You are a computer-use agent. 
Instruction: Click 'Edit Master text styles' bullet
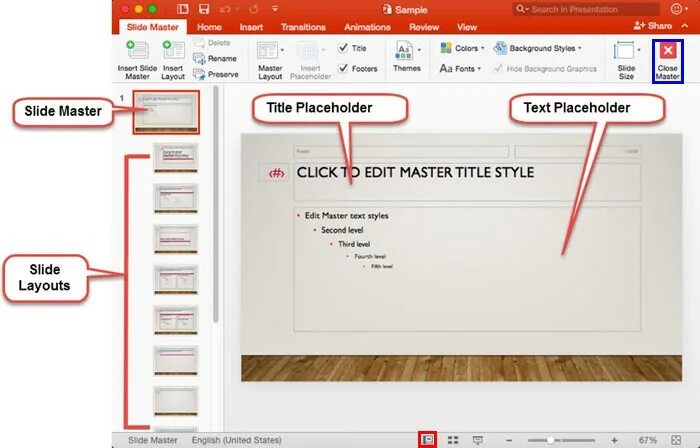(x=346, y=216)
